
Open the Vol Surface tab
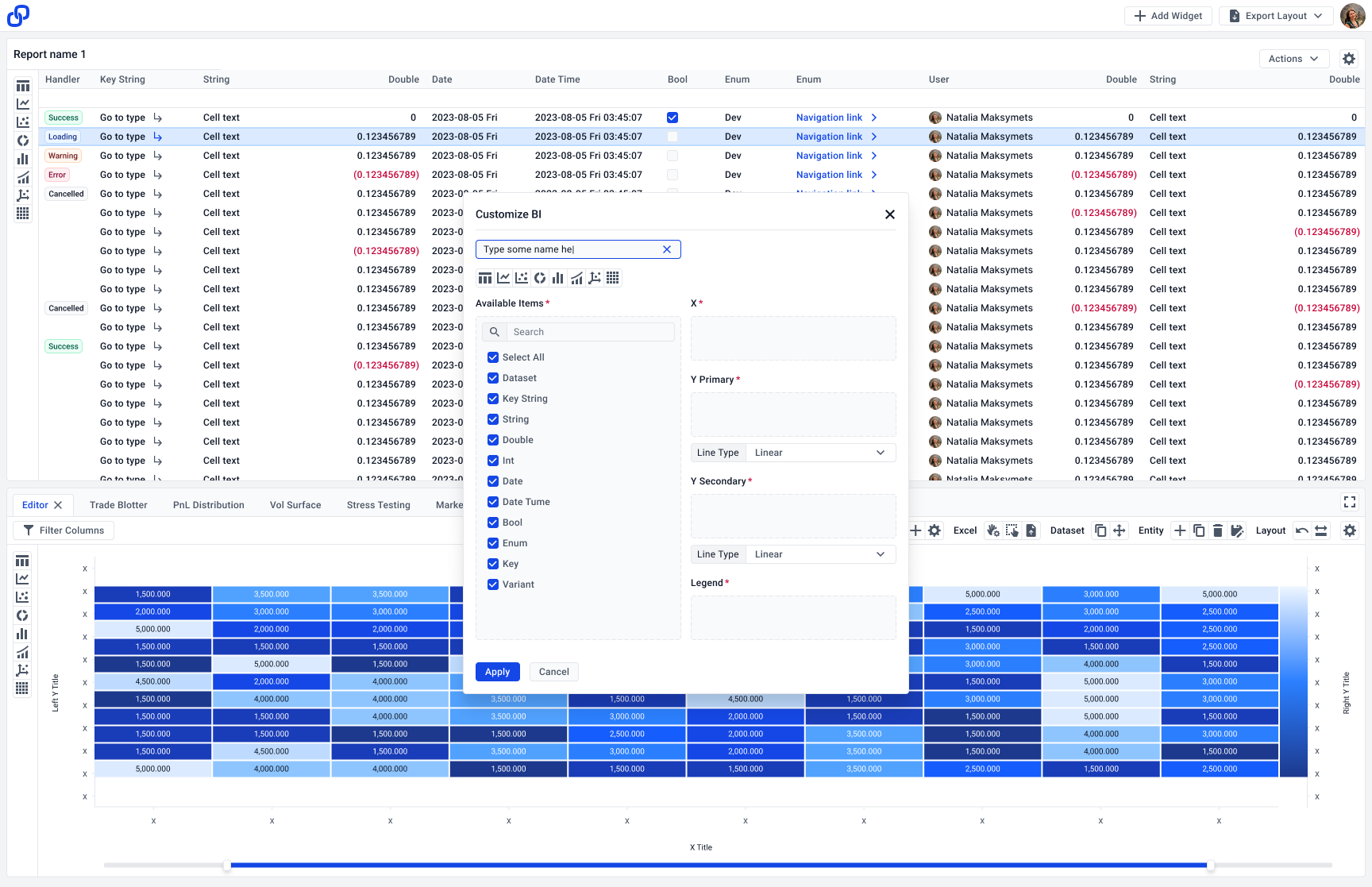pos(295,505)
